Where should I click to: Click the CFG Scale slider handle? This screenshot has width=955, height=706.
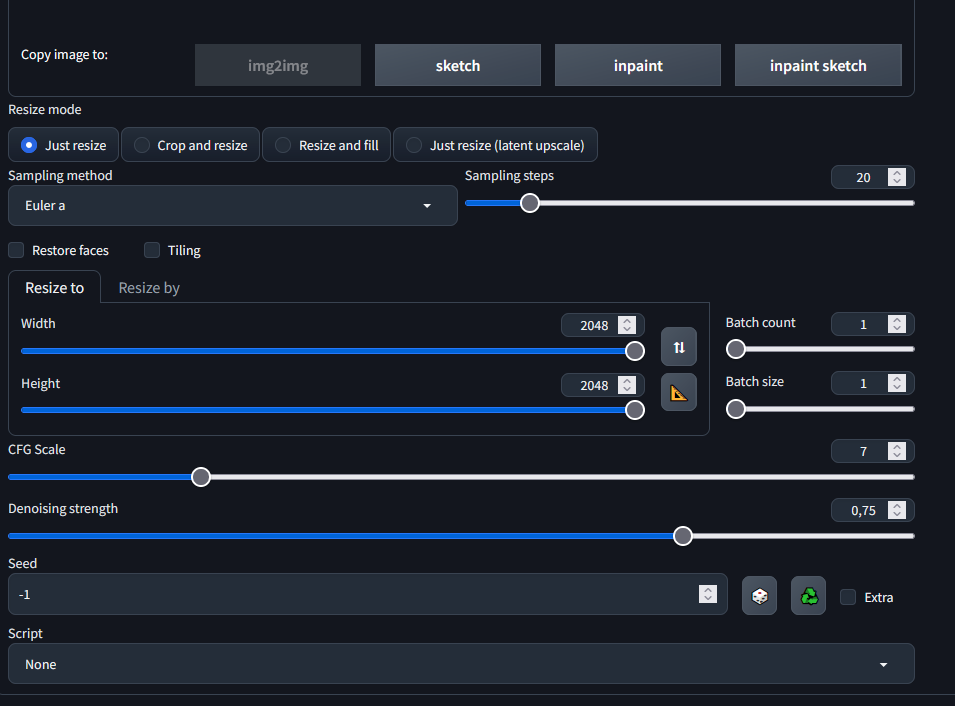click(201, 477)
